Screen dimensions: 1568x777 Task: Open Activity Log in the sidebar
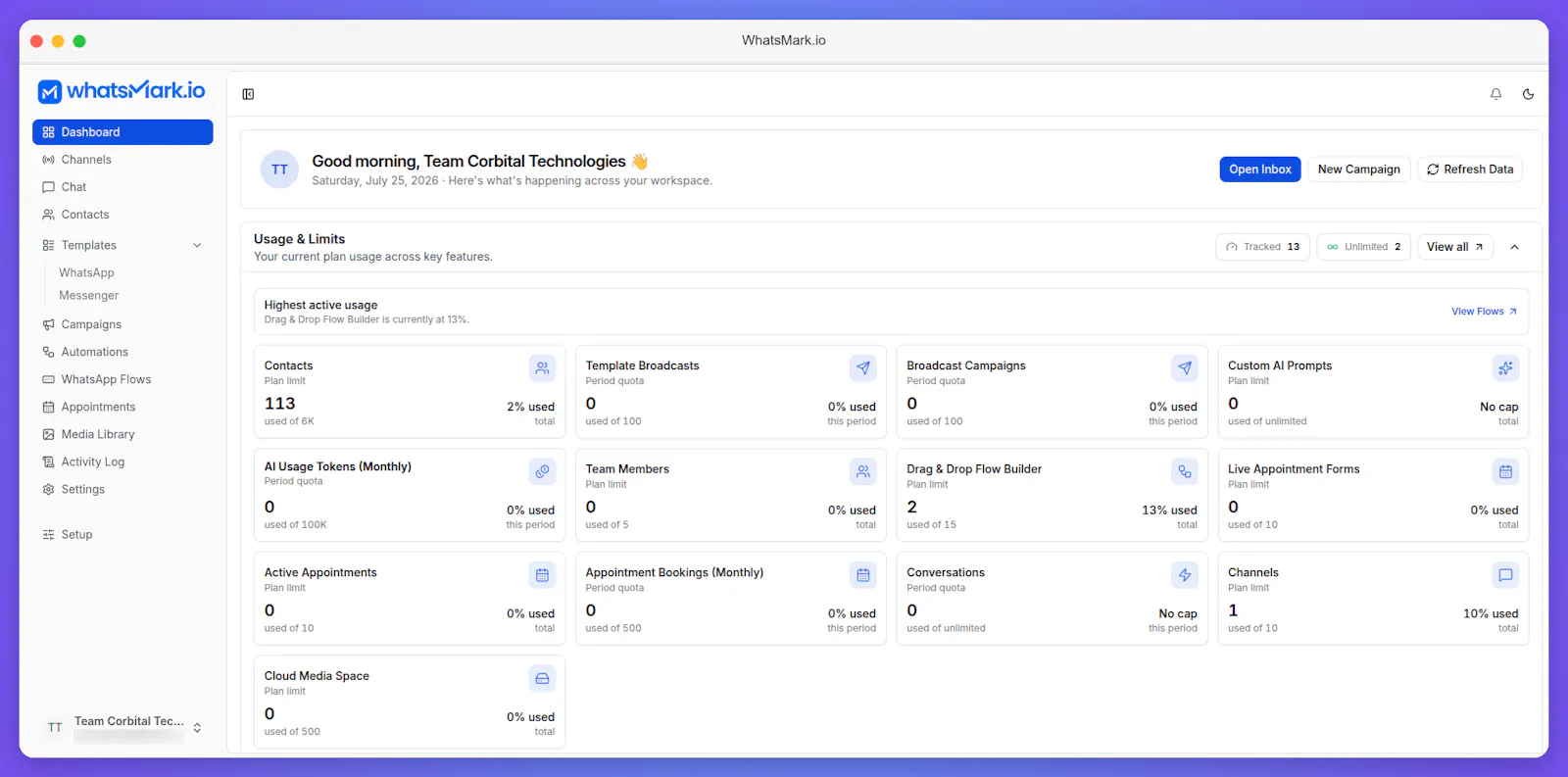coord(122,461)
